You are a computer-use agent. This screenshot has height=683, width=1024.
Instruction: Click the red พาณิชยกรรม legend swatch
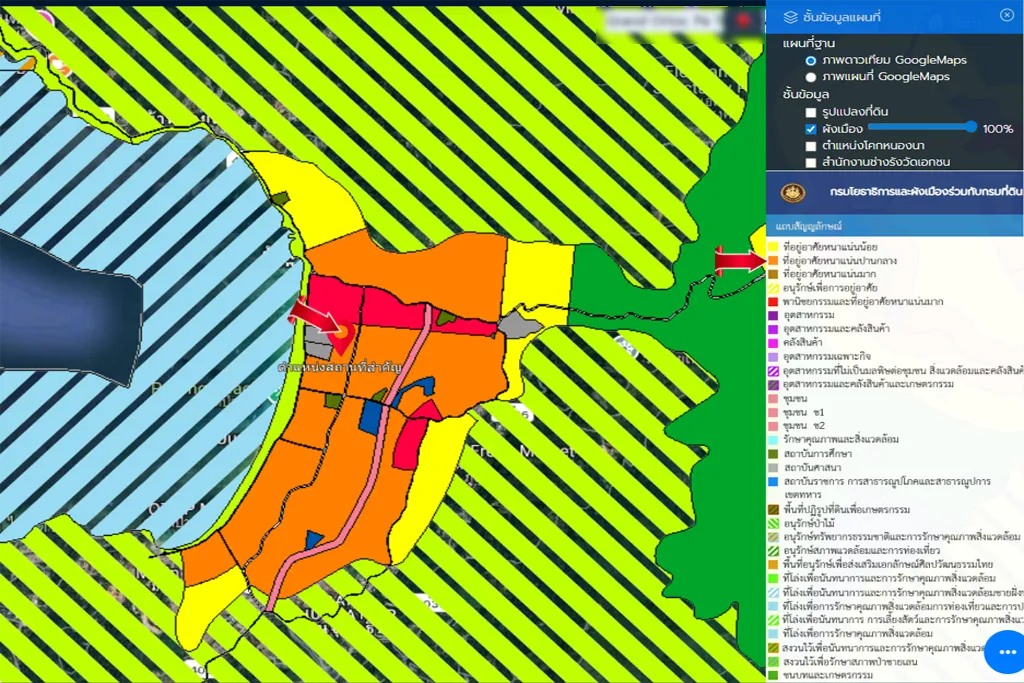tap(773, 301)
